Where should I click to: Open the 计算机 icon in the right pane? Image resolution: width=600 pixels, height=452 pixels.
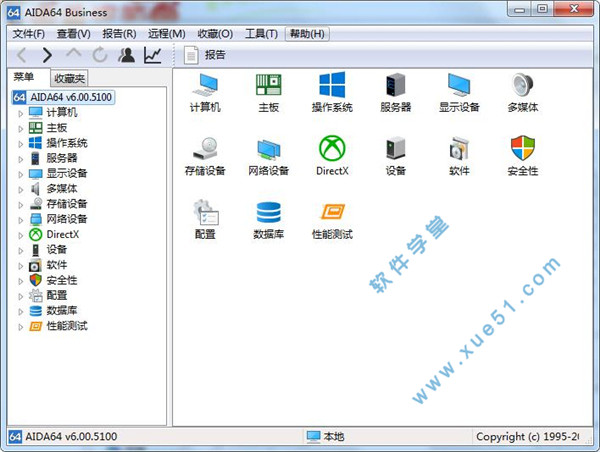click(x=205, y=92)
